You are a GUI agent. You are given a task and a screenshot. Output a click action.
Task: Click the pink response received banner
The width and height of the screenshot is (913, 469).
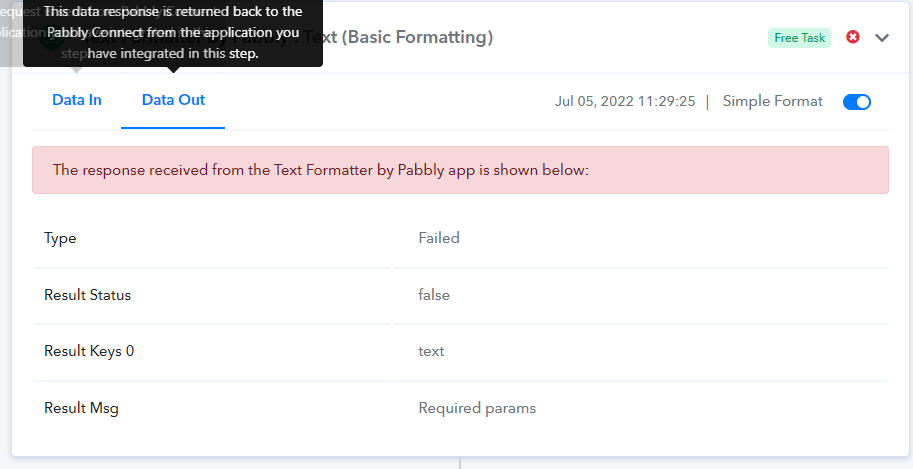pos(460,170)
